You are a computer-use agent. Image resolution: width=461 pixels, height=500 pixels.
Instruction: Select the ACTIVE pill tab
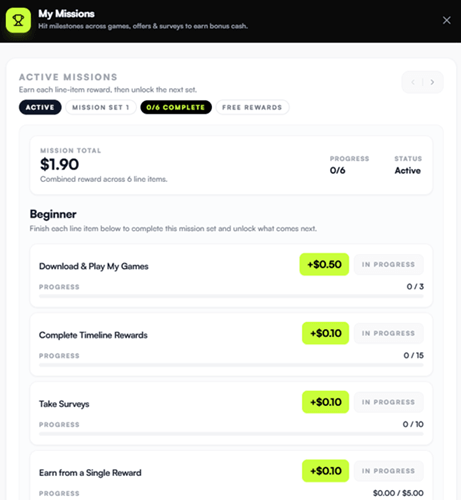click(40, 107)
